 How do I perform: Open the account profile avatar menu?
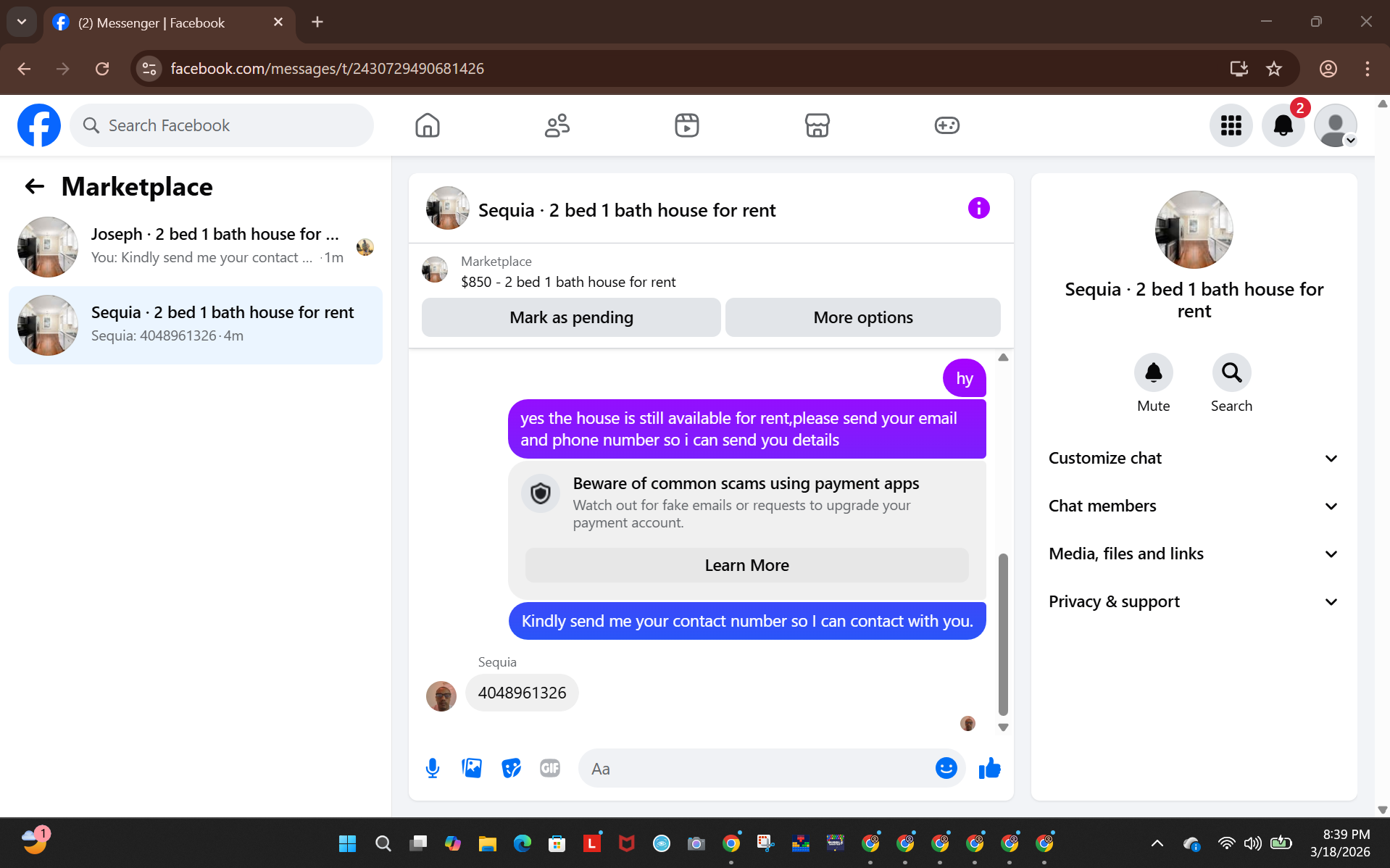point(1336,125)
